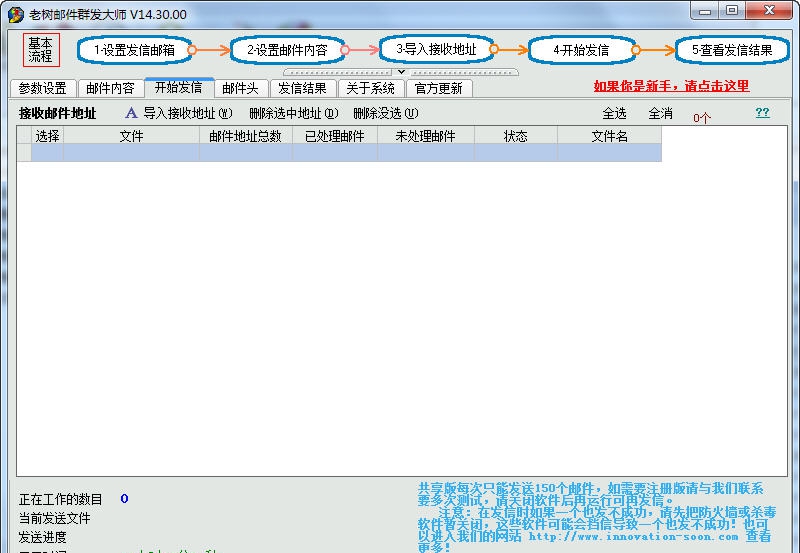Open step 1-设置发信邮箱
The width and height of the screenshot is (800, 553).
[x=135, y=50]
